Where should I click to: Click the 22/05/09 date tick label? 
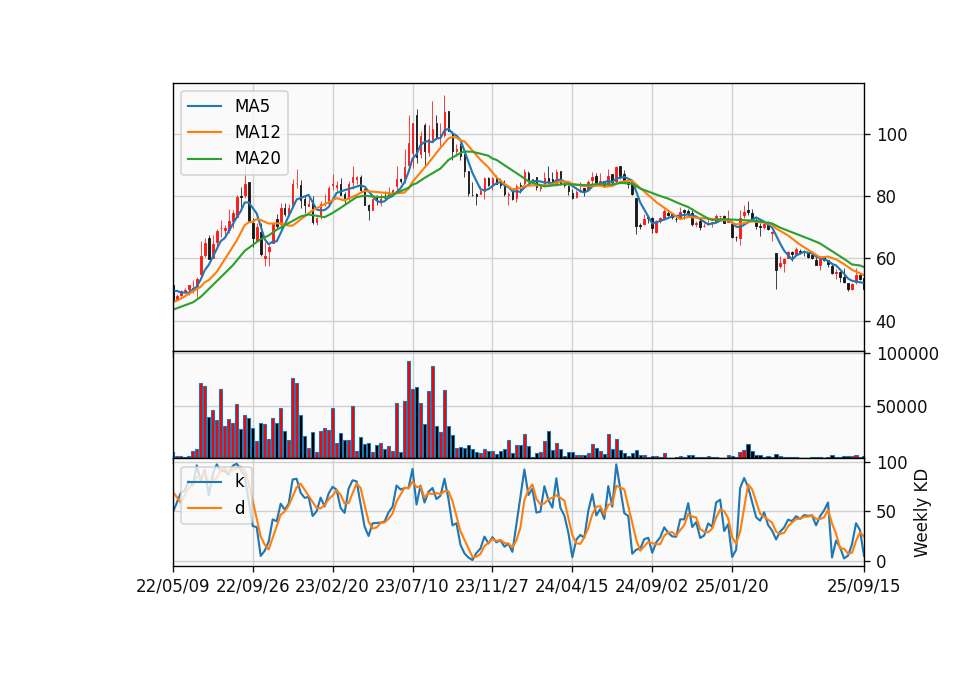tap(173, 586)
